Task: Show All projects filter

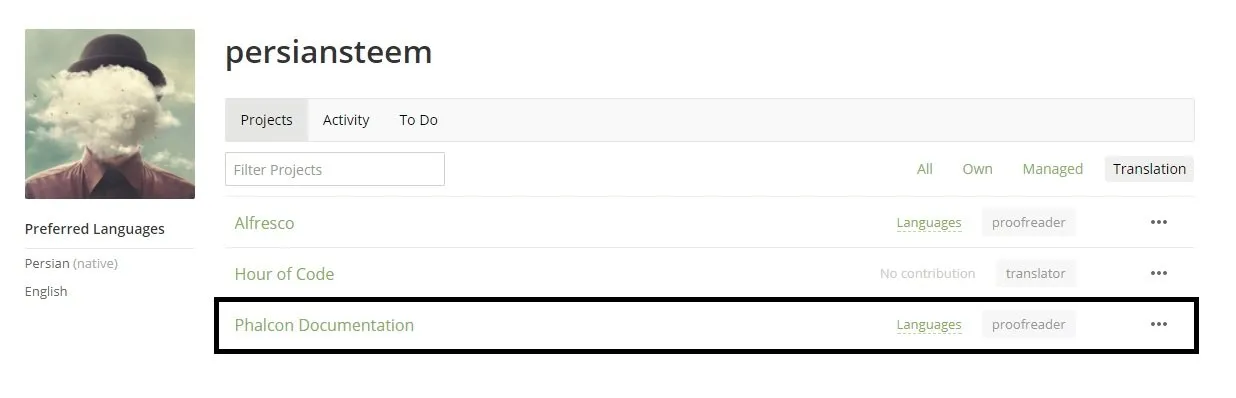Action: [x=925, y=169]
